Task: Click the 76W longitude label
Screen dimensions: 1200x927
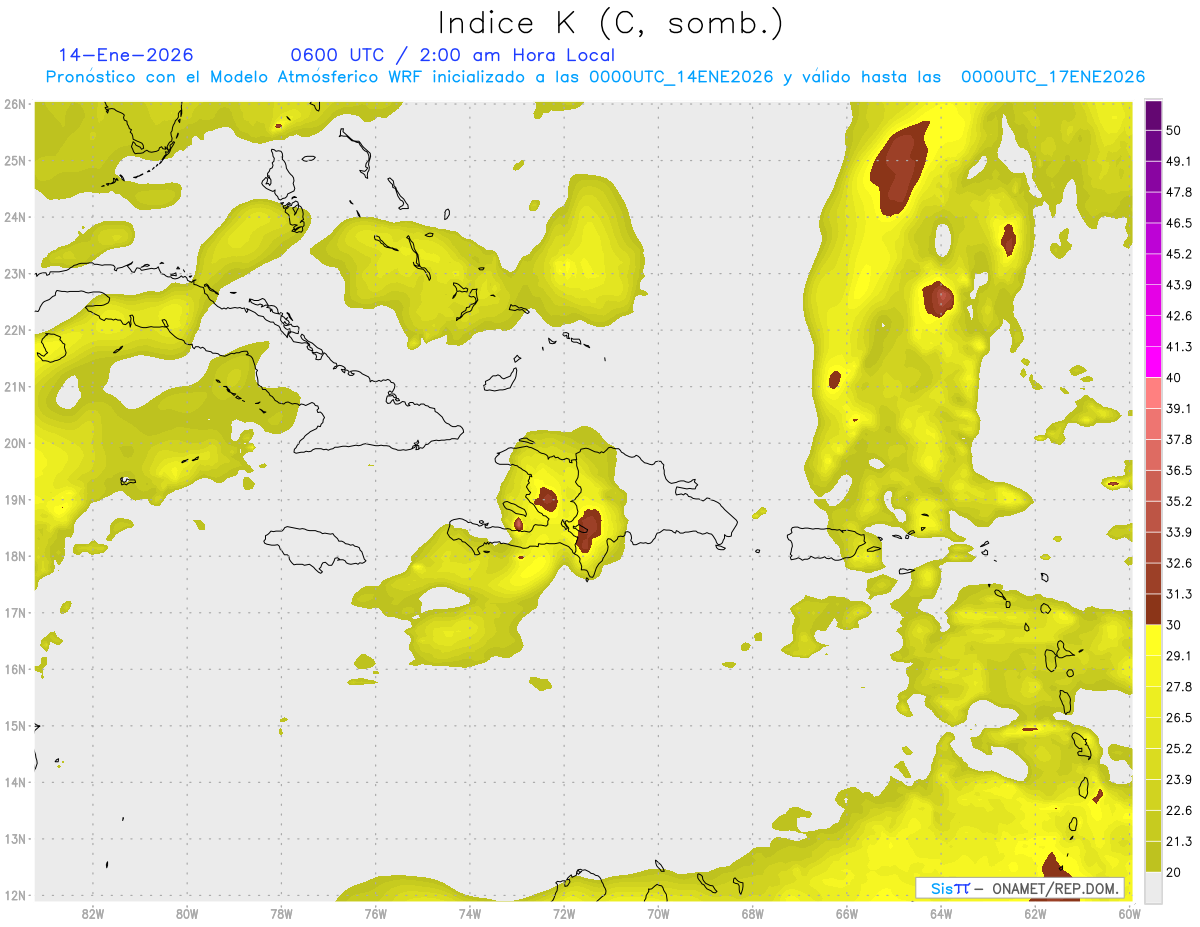Action: click(x=375, y=913)
